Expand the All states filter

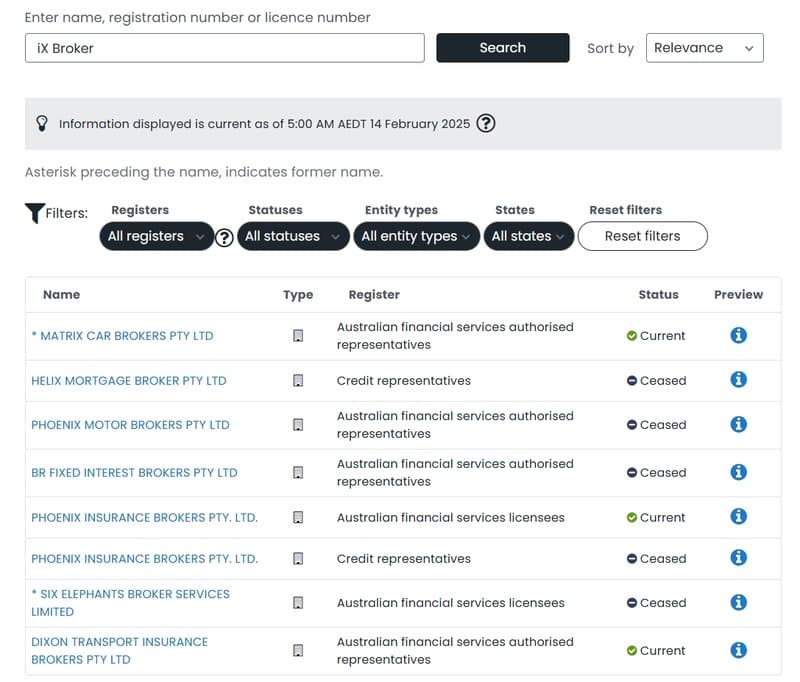pos(529,236)
